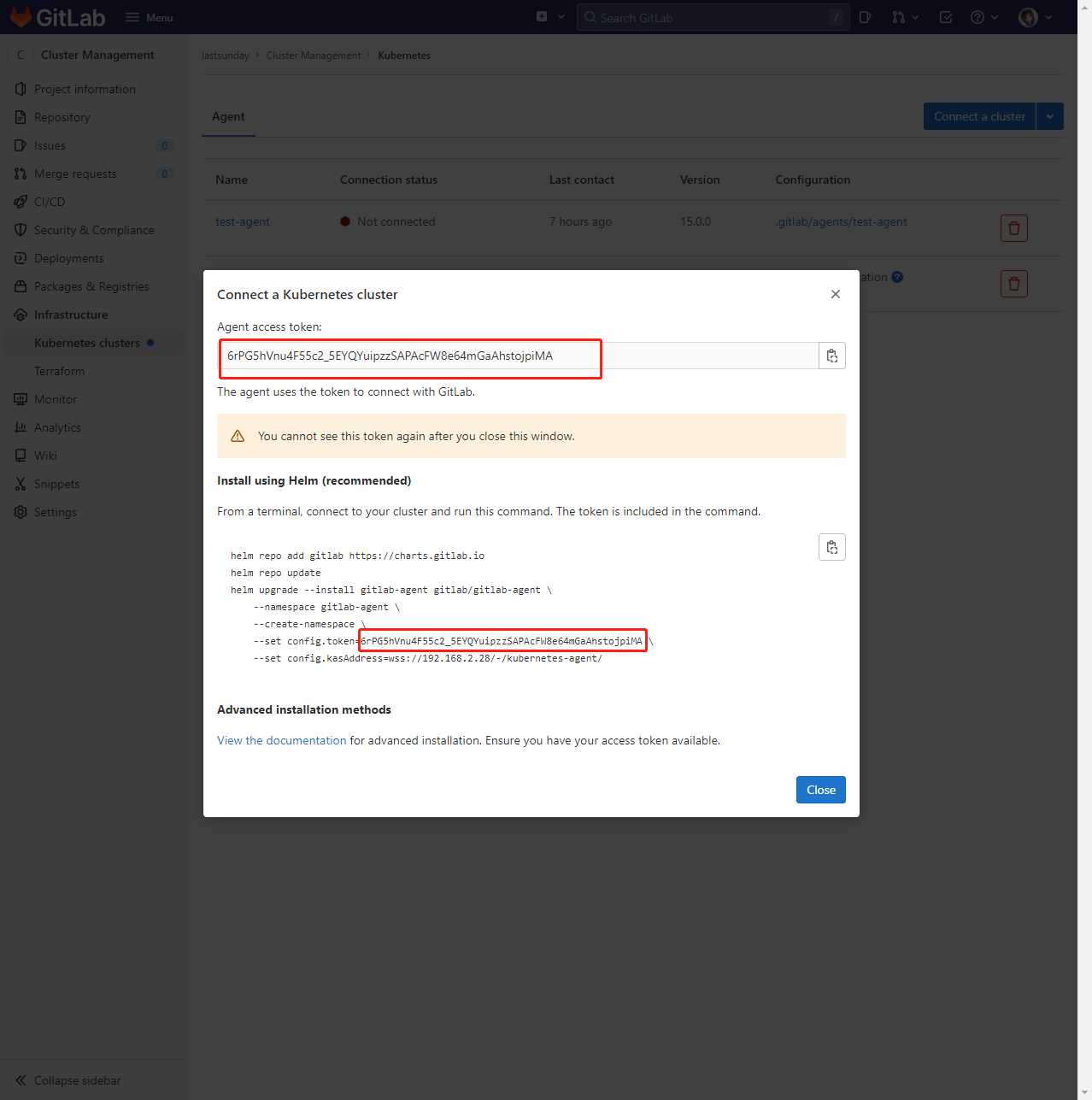The width and height of the screenshot is (1092, 1100).
Task: Open the user avatar menu
Action: click(1029, 17)
